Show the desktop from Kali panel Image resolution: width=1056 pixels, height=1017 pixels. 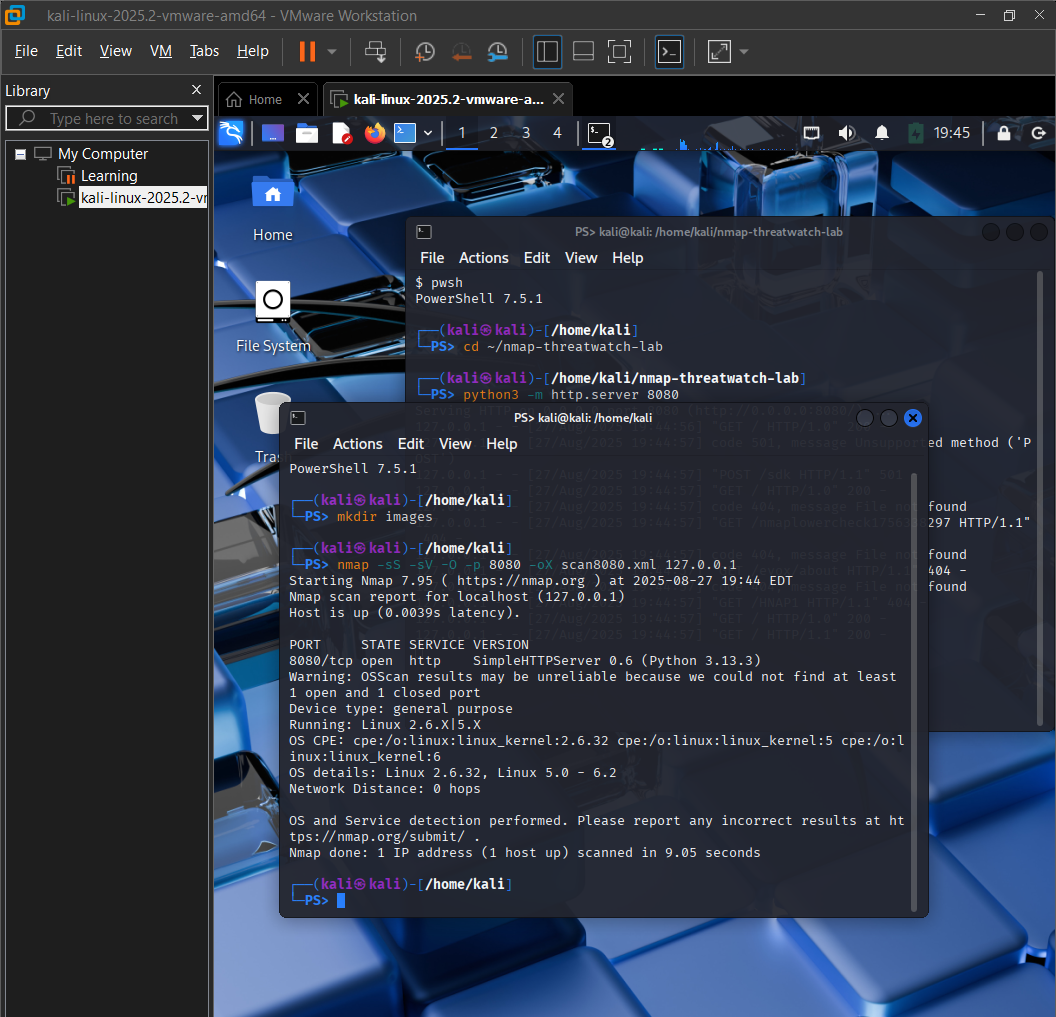273,133
